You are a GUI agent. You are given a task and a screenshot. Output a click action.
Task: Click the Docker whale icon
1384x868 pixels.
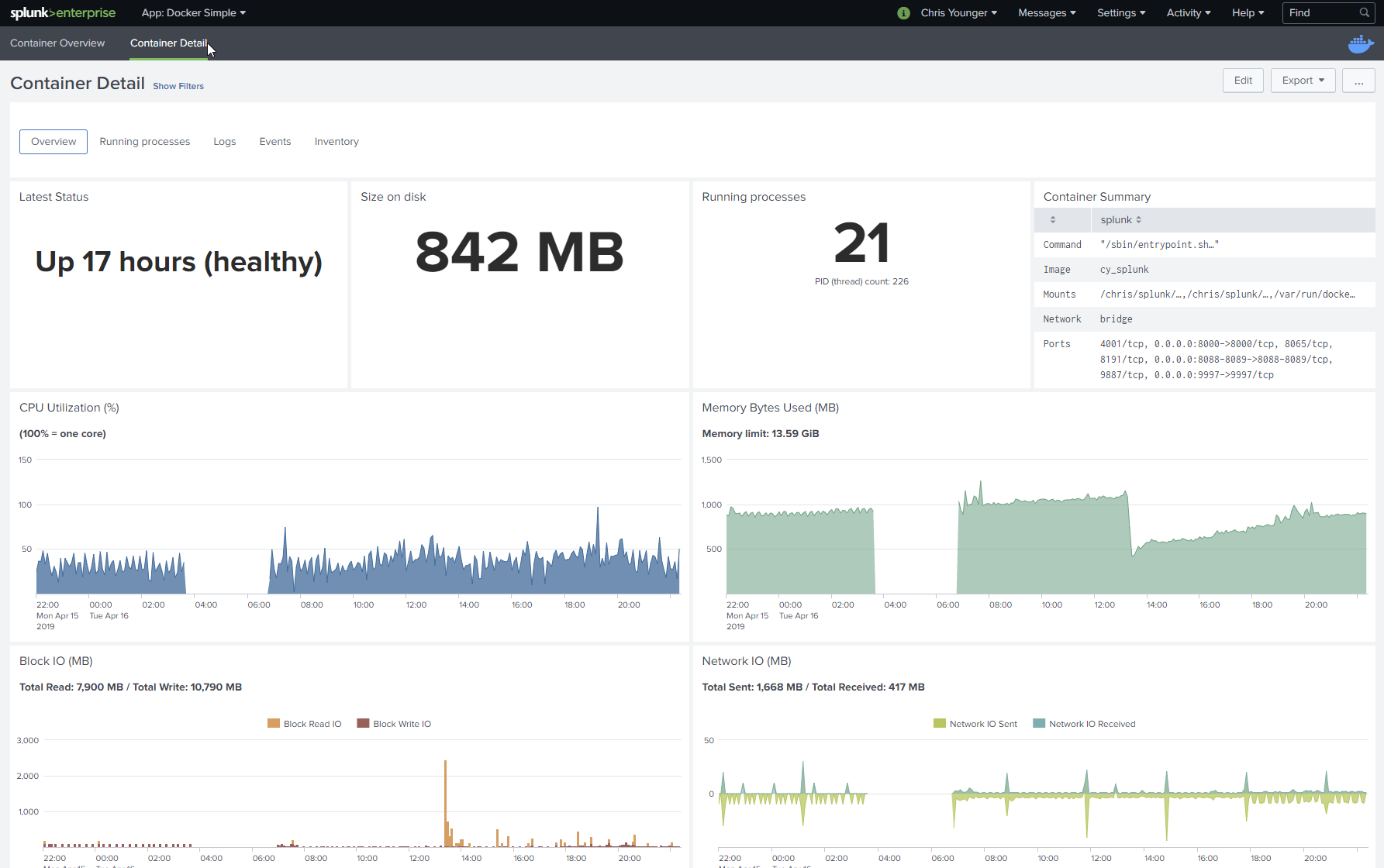[1361, 44]
